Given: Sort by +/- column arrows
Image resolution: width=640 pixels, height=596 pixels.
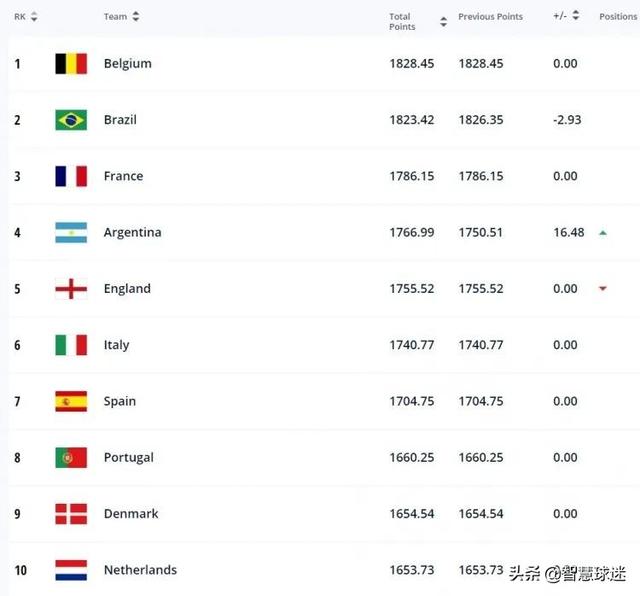Looking at the screenshot, I should pos(576,16).
